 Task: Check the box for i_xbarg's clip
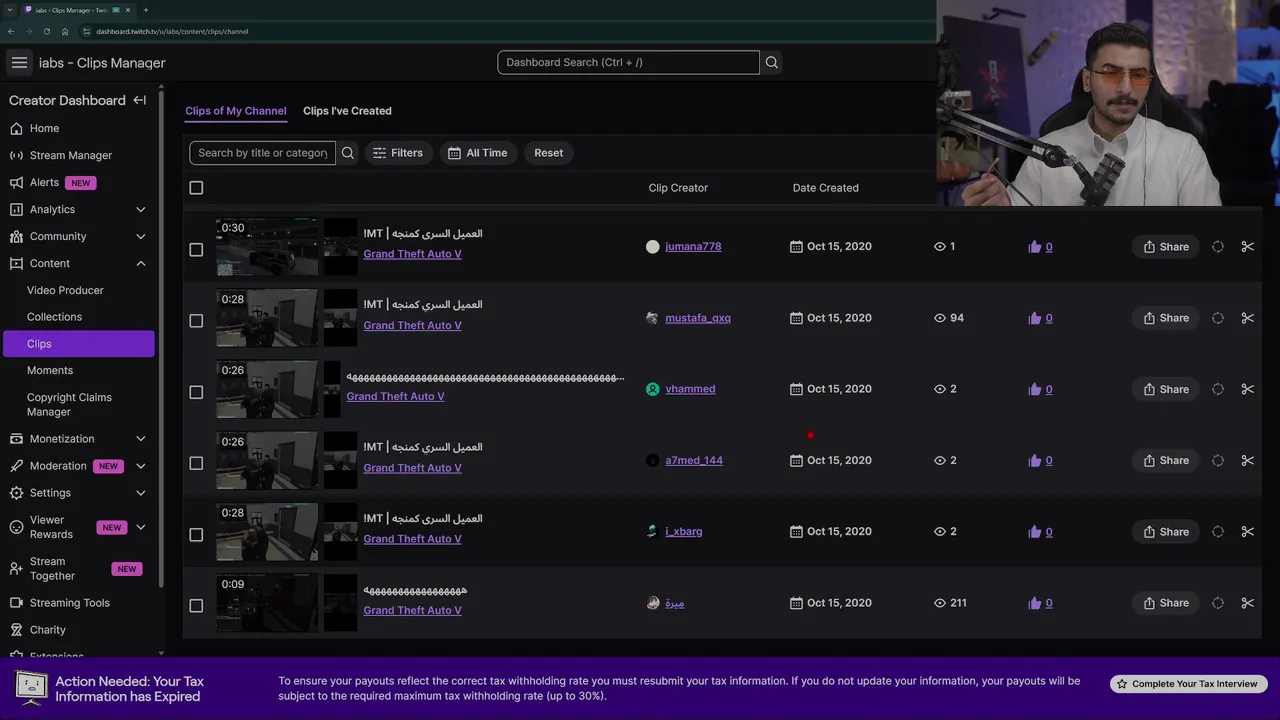[196, 534]
